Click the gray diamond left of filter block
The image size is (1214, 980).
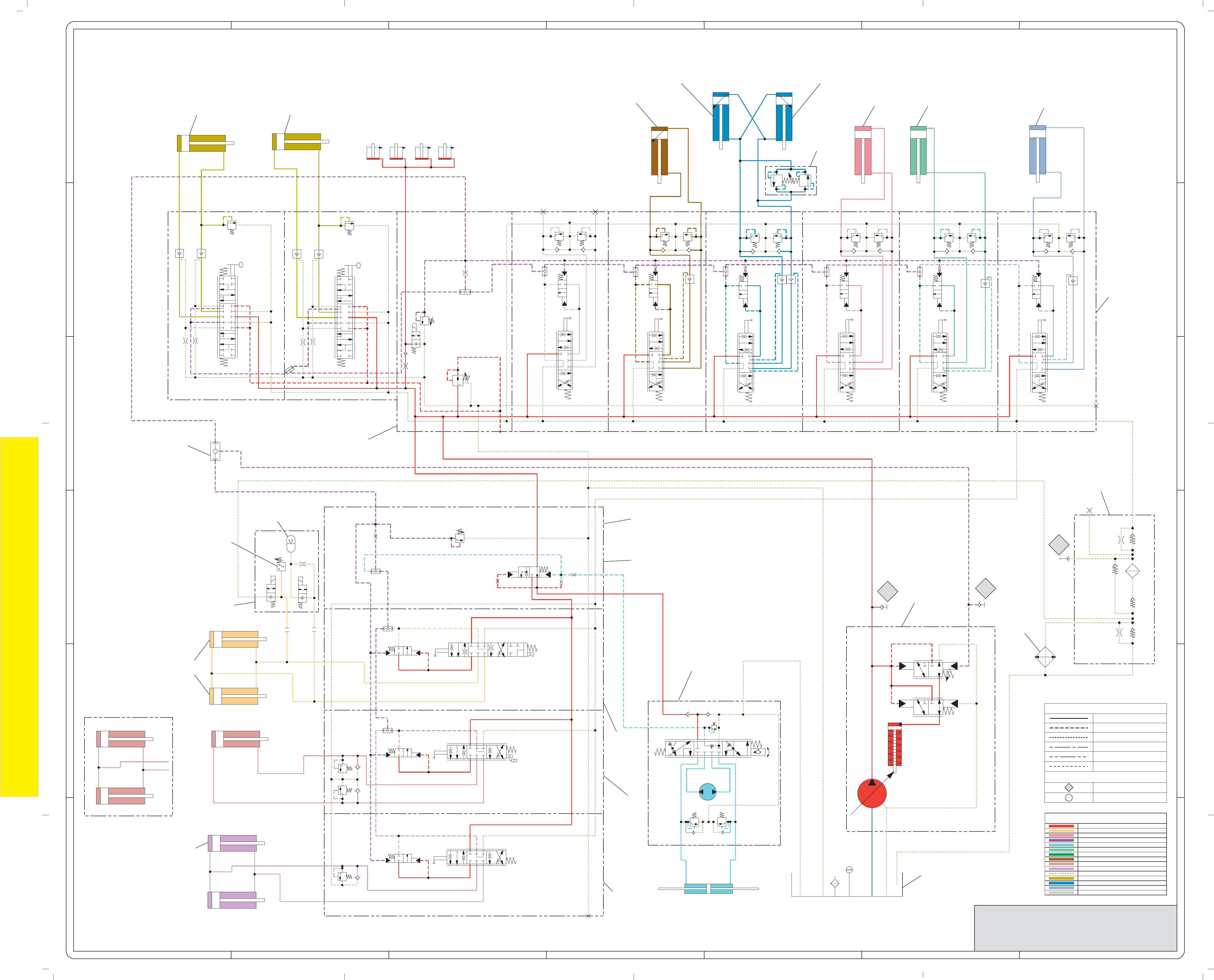coord(1059,545)
